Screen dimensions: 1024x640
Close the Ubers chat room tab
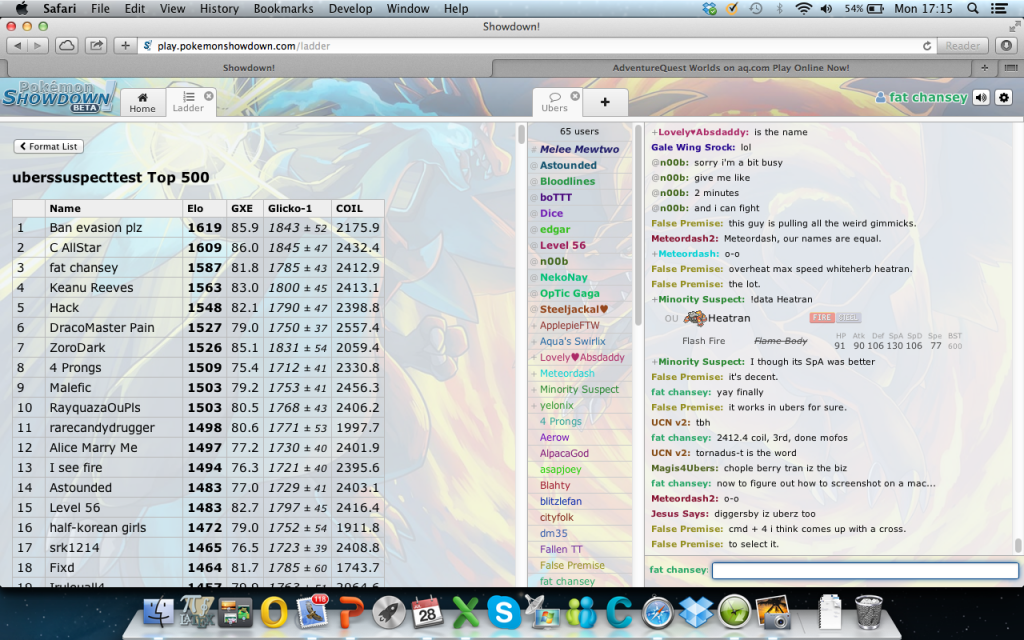(x=575, y=96)
